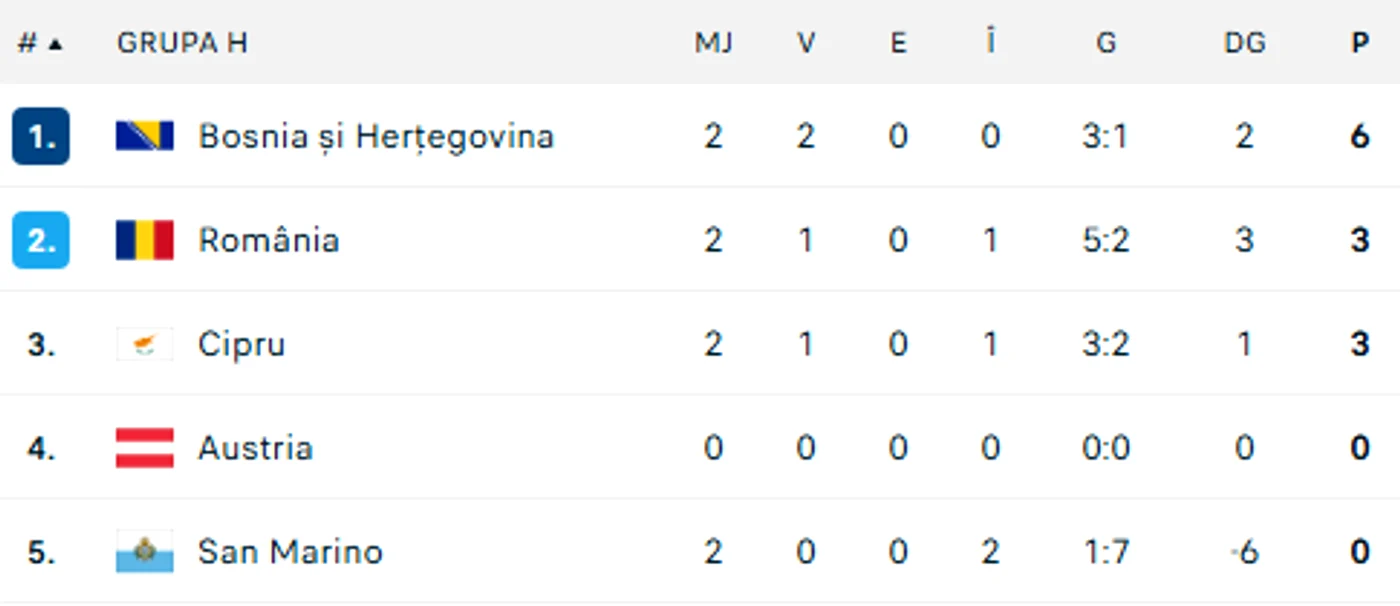
Task: Click the Cyprus flag icon
Action: click(145, 344)
